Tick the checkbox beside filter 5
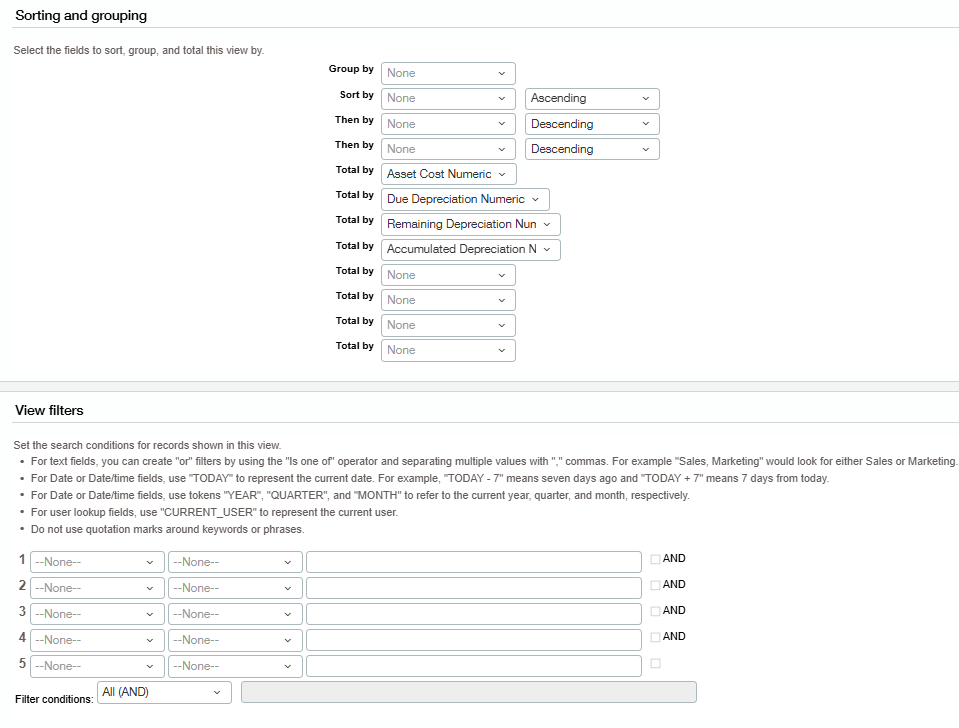 click(655, 663)
